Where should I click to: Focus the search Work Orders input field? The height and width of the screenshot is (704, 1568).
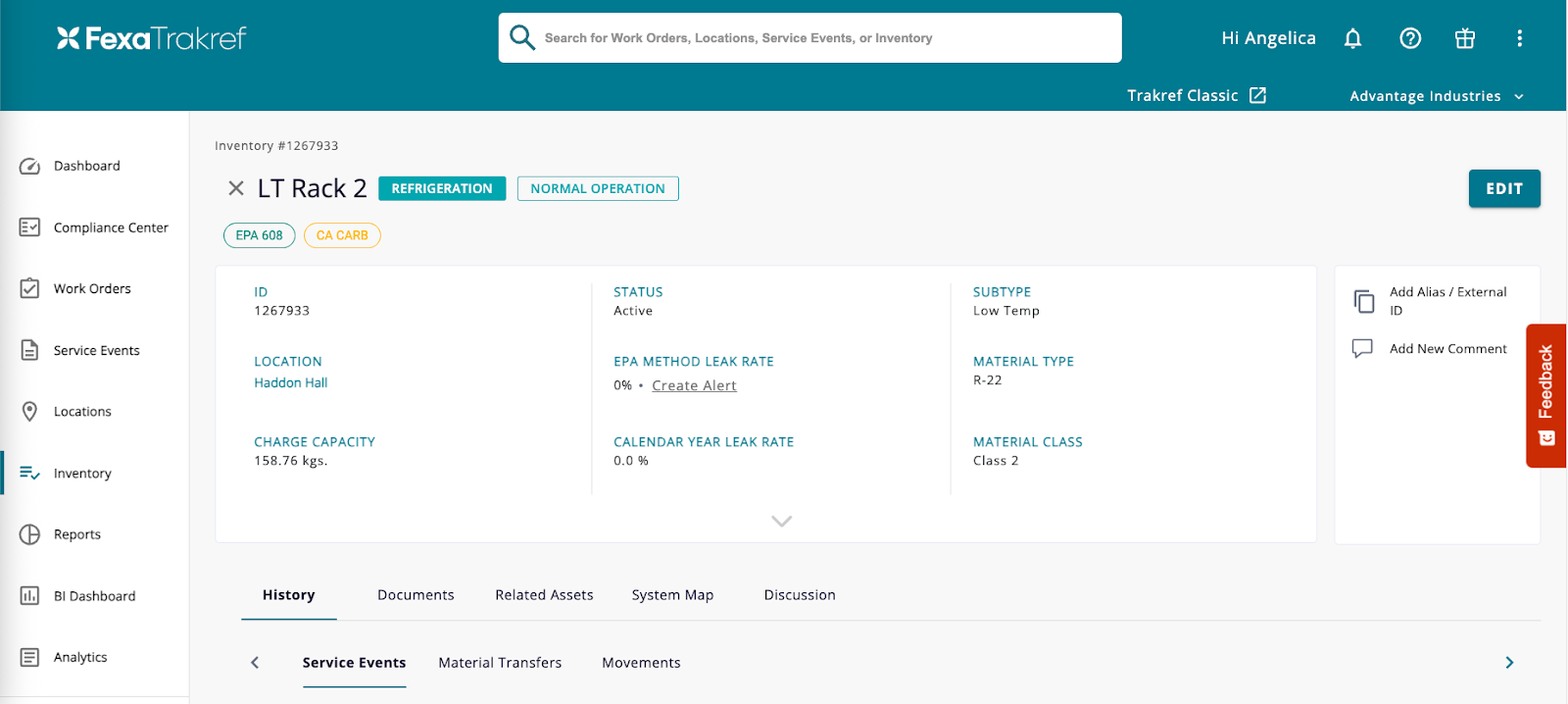coord(809,38)
